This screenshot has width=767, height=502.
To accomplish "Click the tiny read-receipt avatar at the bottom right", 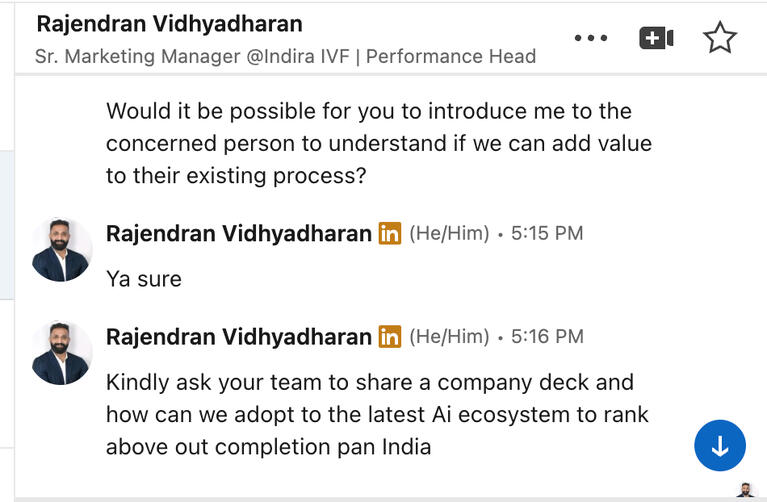I will [745, 490].
